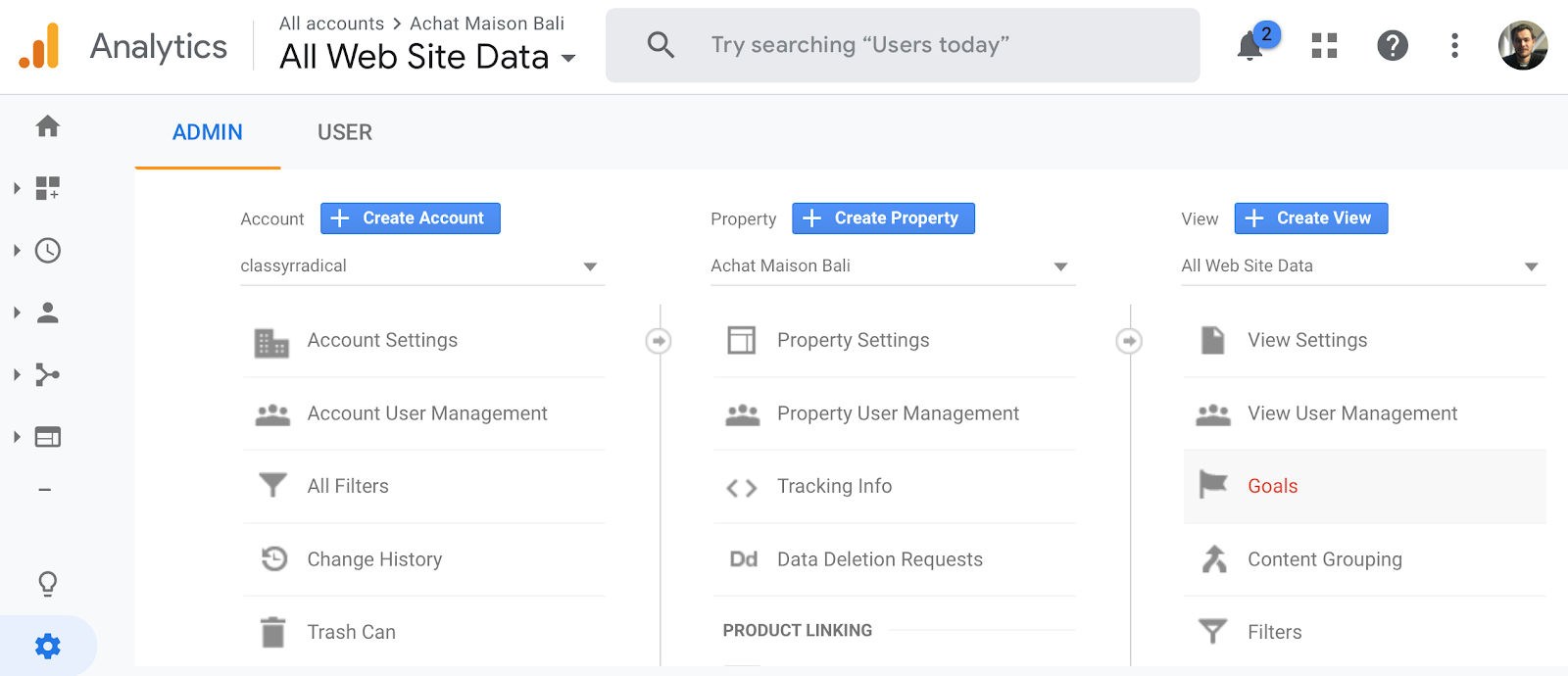
Task: Open the Achat Maison Bali property dropdown
Action: [x=893, y=266]
